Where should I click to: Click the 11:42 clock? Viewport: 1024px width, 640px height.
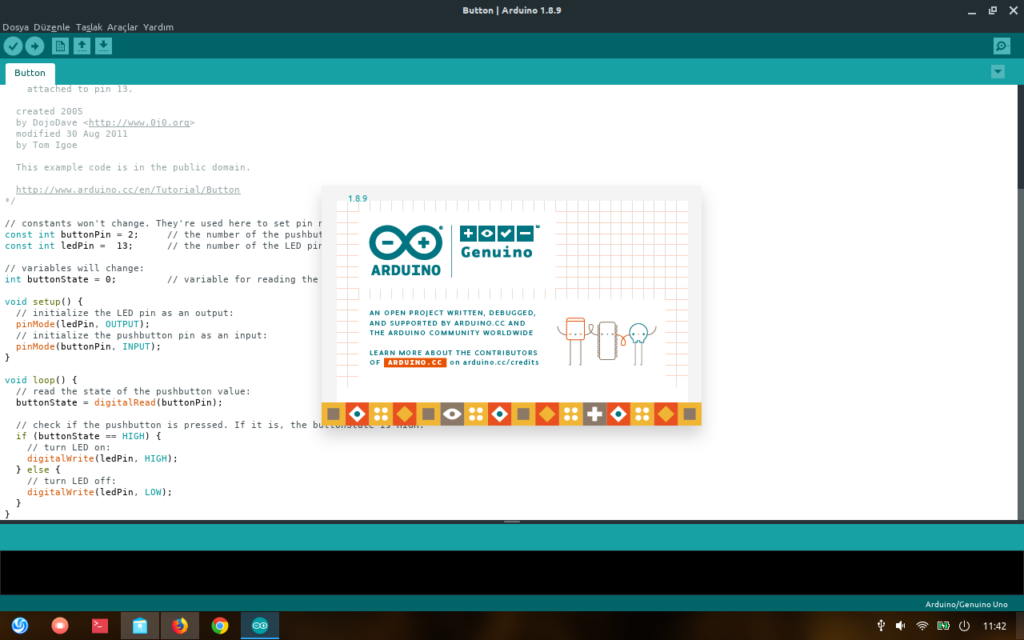coord(995,626)
